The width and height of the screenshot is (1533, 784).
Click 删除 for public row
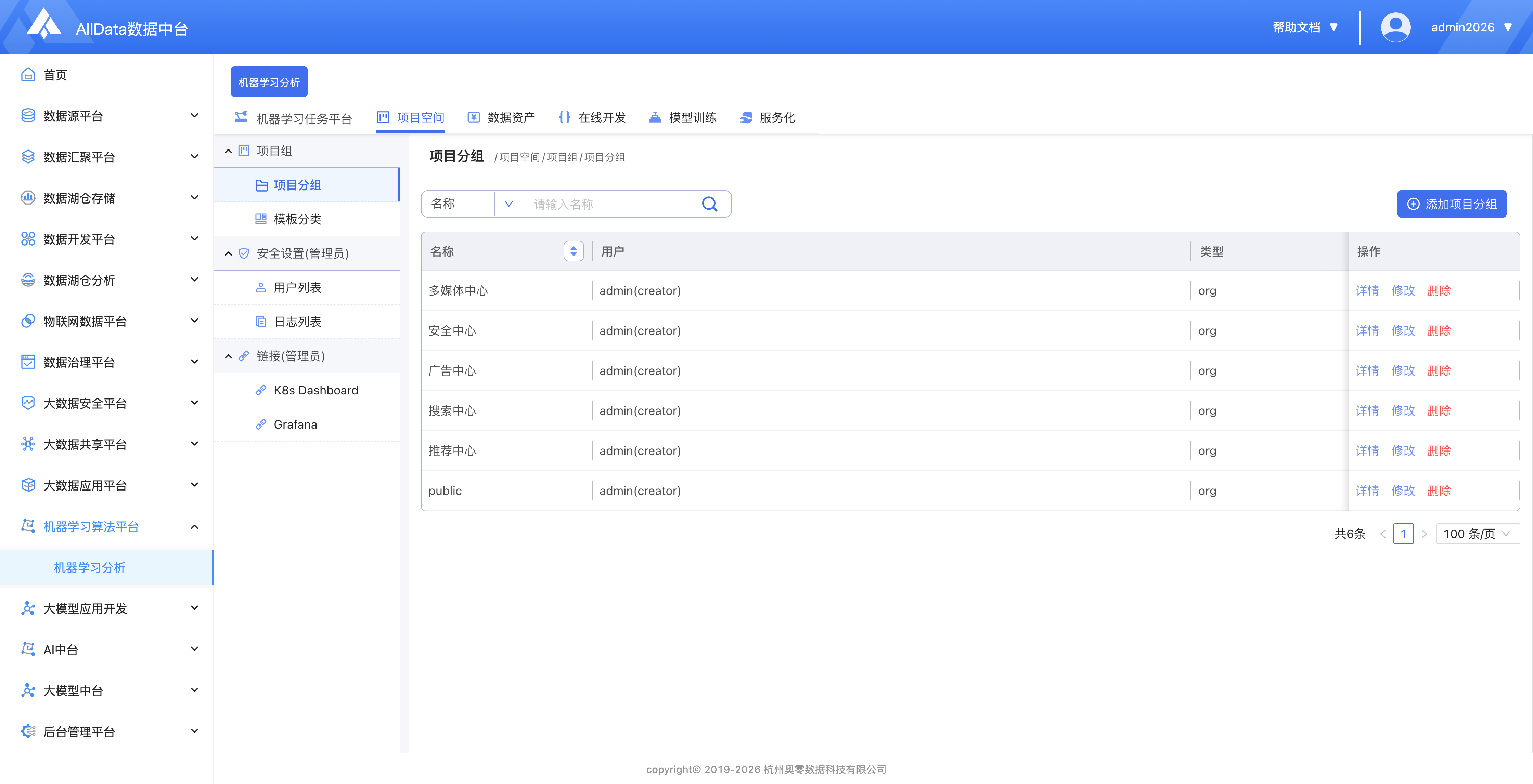1438,491
